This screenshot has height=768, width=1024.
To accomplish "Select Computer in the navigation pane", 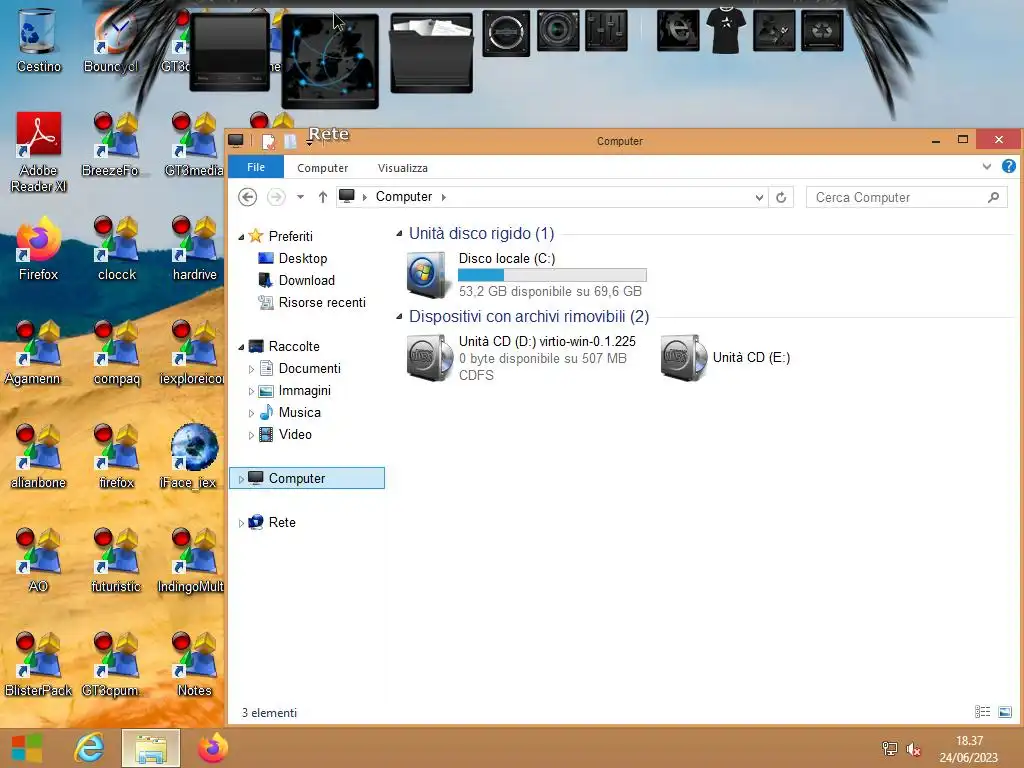I will click(x=307, y=478).
